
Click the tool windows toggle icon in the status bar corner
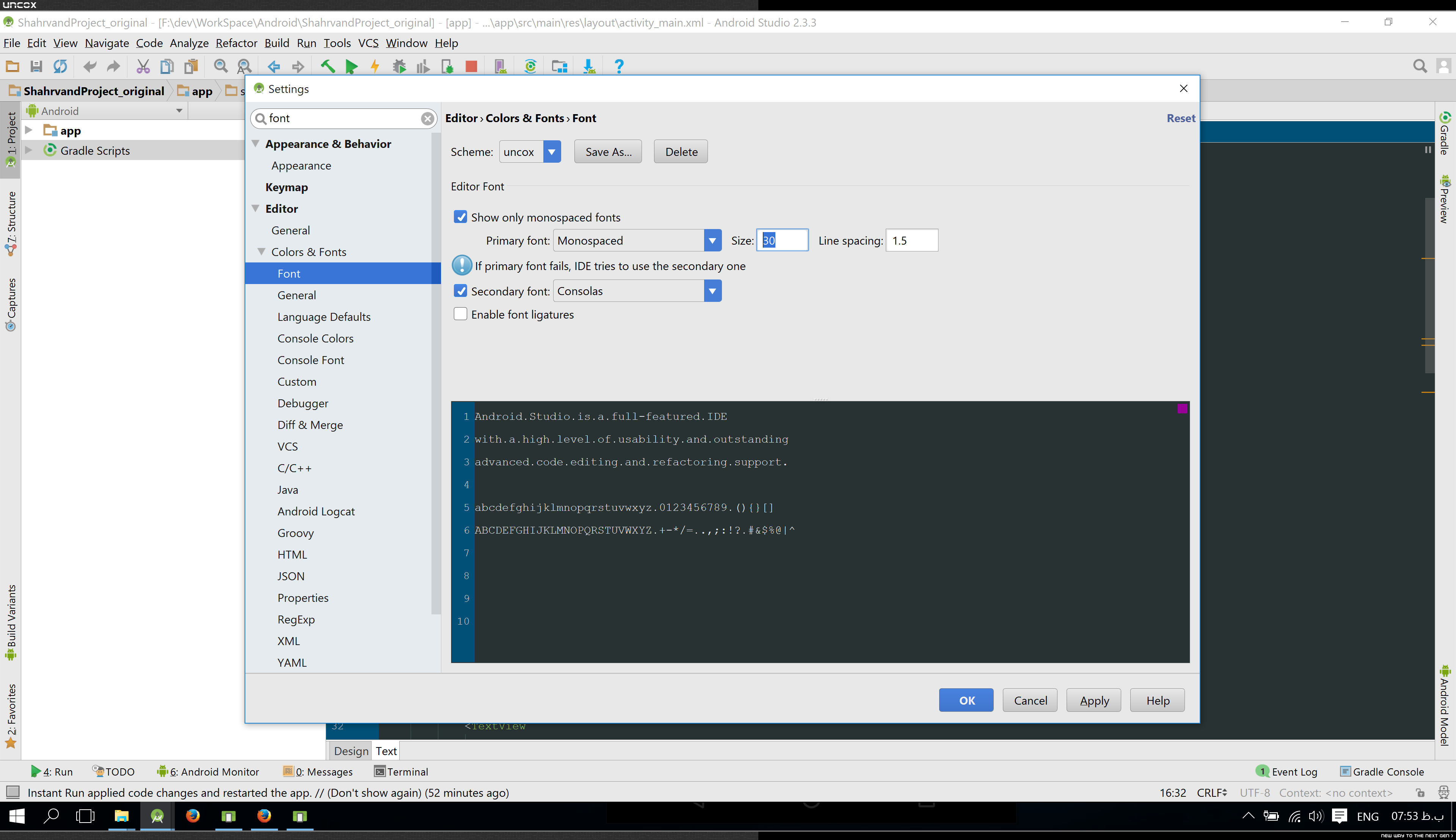click(x=13, y=792)
